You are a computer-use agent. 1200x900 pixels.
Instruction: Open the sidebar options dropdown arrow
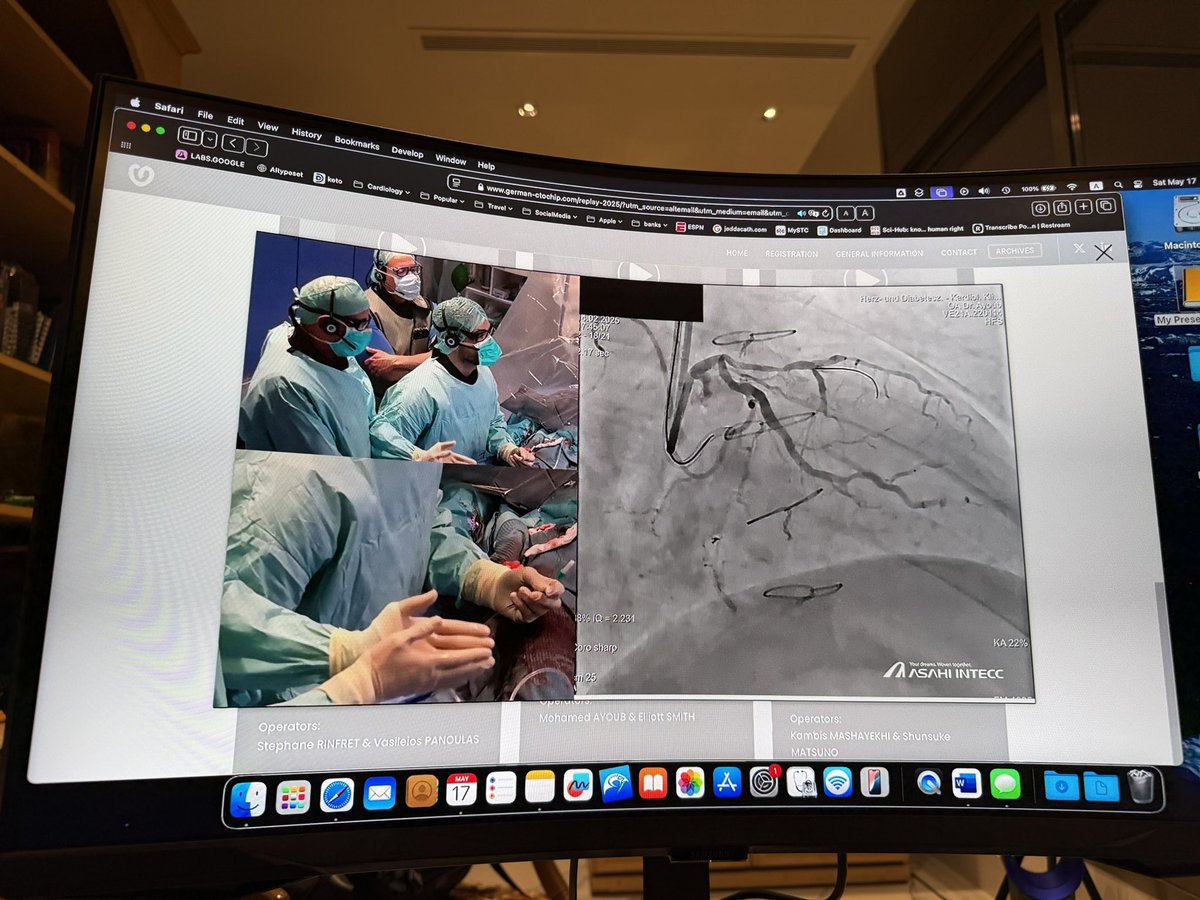(x=209, y=138)
